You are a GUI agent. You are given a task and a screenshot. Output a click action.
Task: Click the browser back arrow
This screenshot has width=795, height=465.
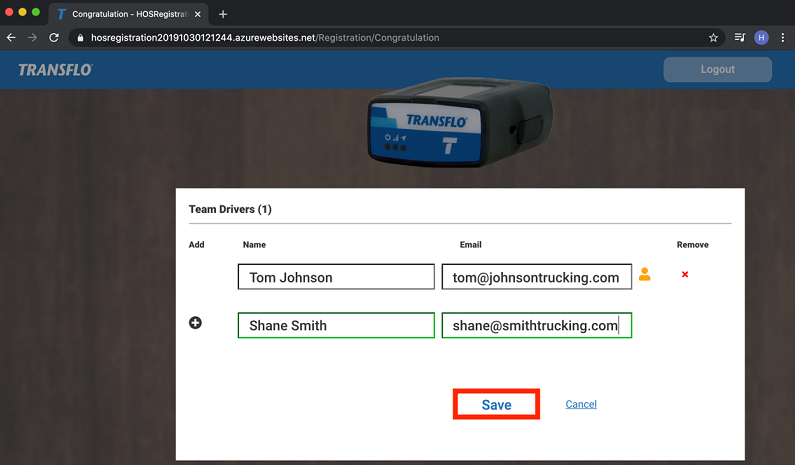11,38
